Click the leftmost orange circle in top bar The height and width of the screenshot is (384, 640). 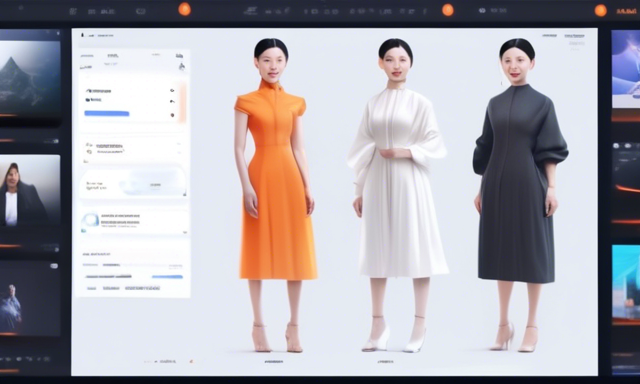coord(184,9)
